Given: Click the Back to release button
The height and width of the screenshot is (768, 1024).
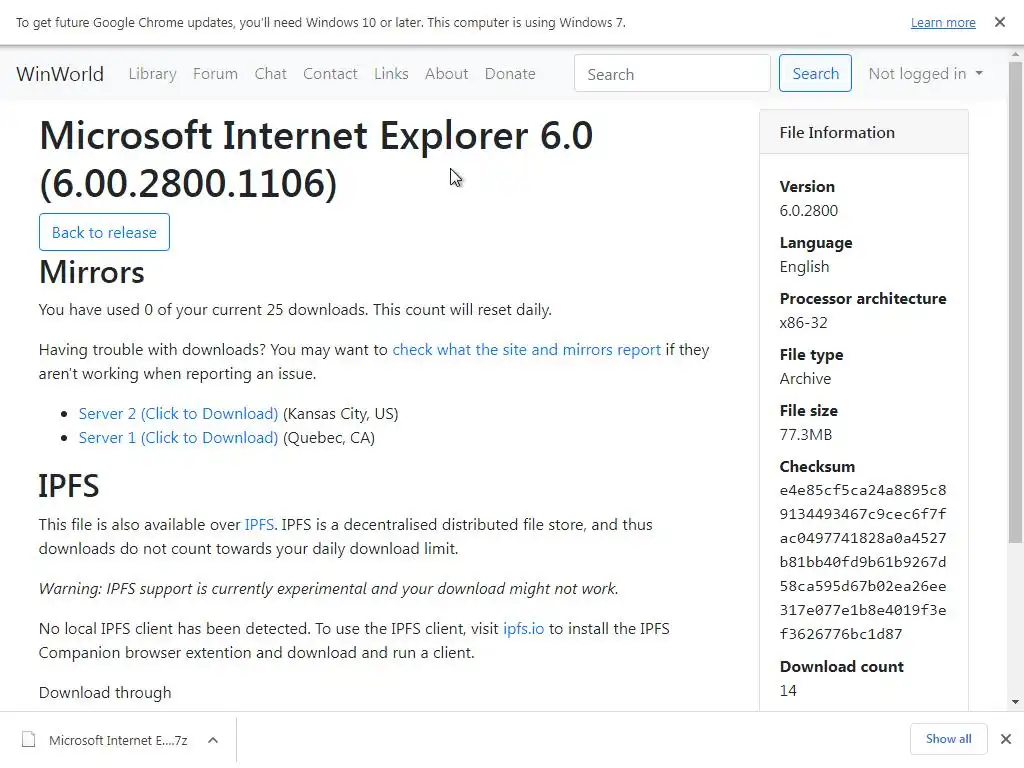Looking at the screenshot, I should tap(104, 232).
